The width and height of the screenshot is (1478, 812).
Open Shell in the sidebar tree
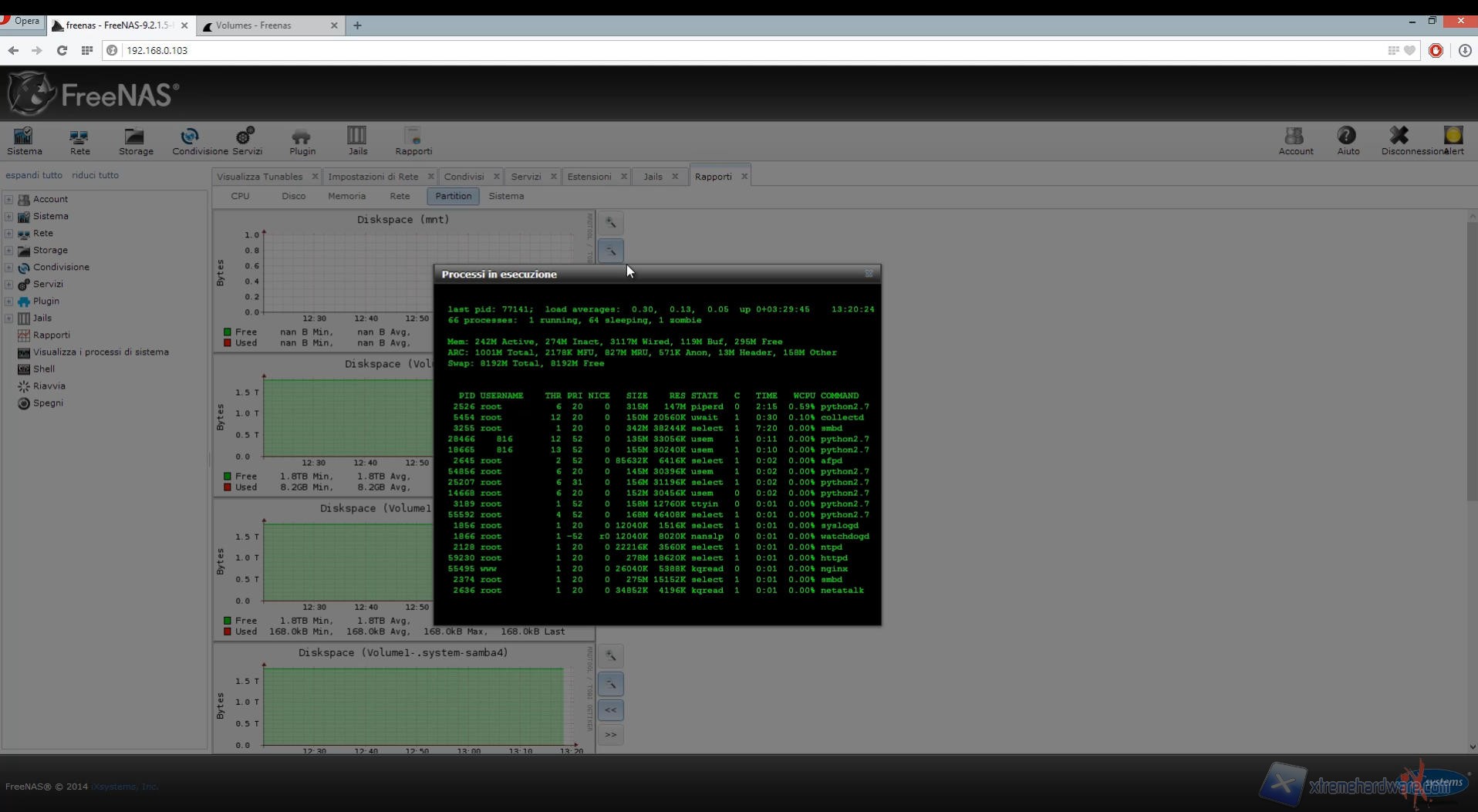[43, 369]
